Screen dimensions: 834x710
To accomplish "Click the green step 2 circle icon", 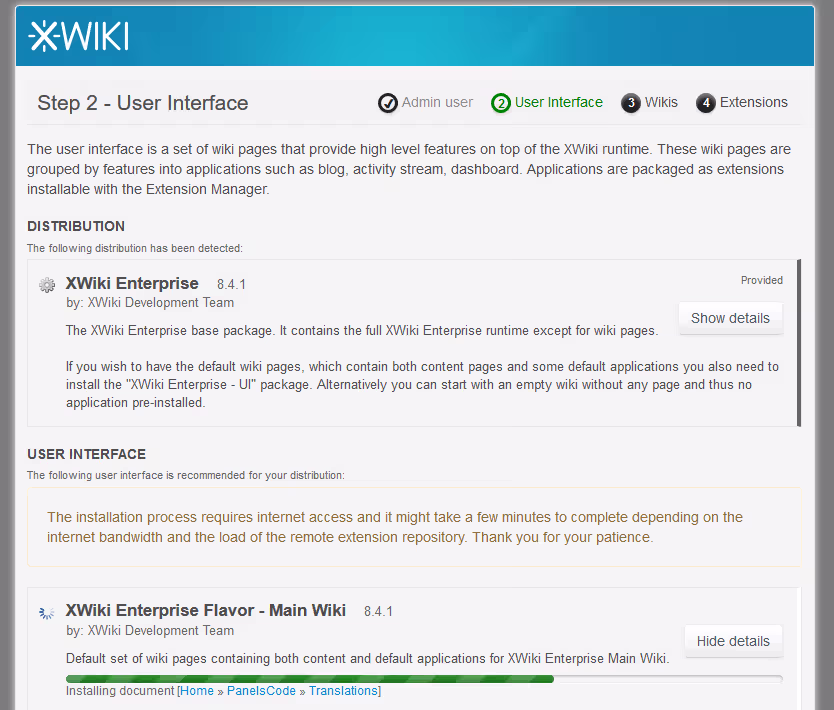I will point(501,103).
